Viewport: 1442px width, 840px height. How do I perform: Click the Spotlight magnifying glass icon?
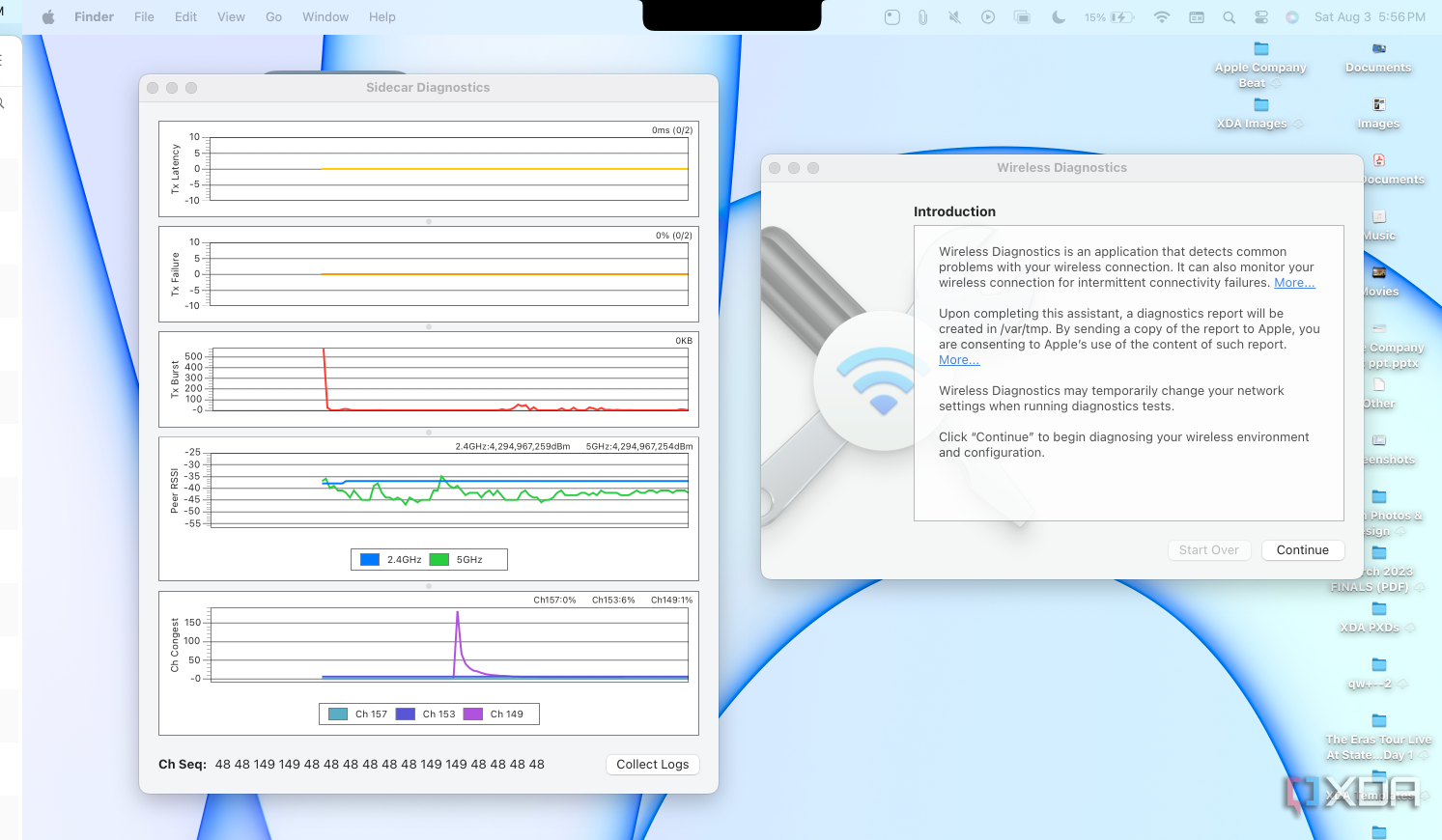[x=1229, y=17]
